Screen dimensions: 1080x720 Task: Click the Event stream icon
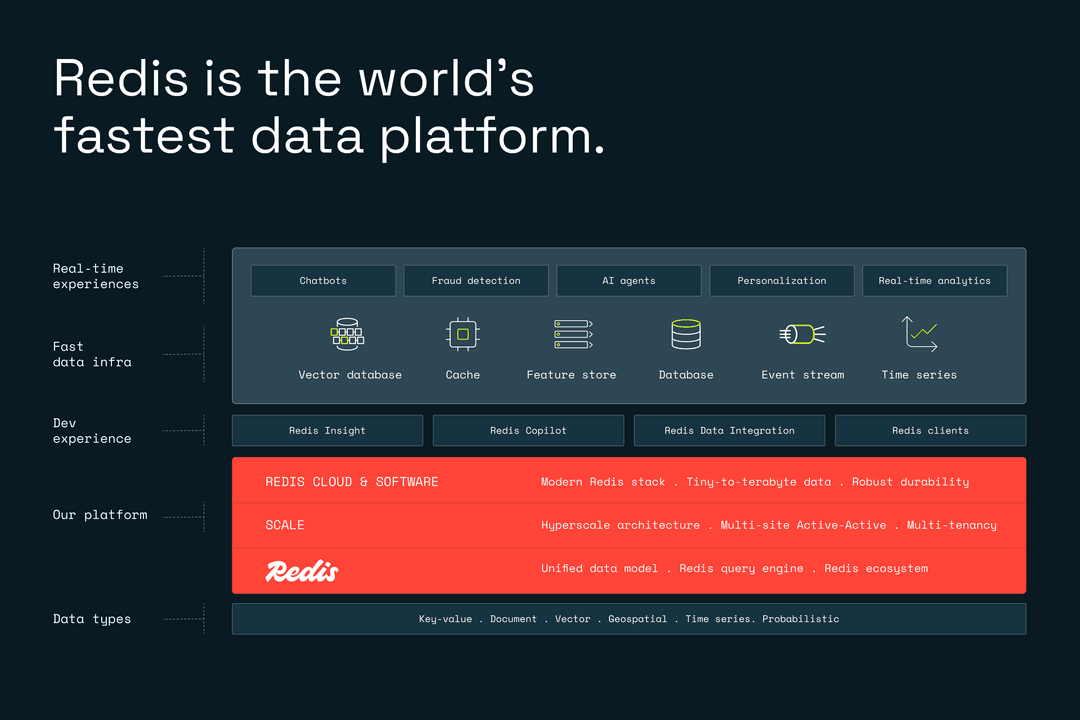click(x=802, y=333)
